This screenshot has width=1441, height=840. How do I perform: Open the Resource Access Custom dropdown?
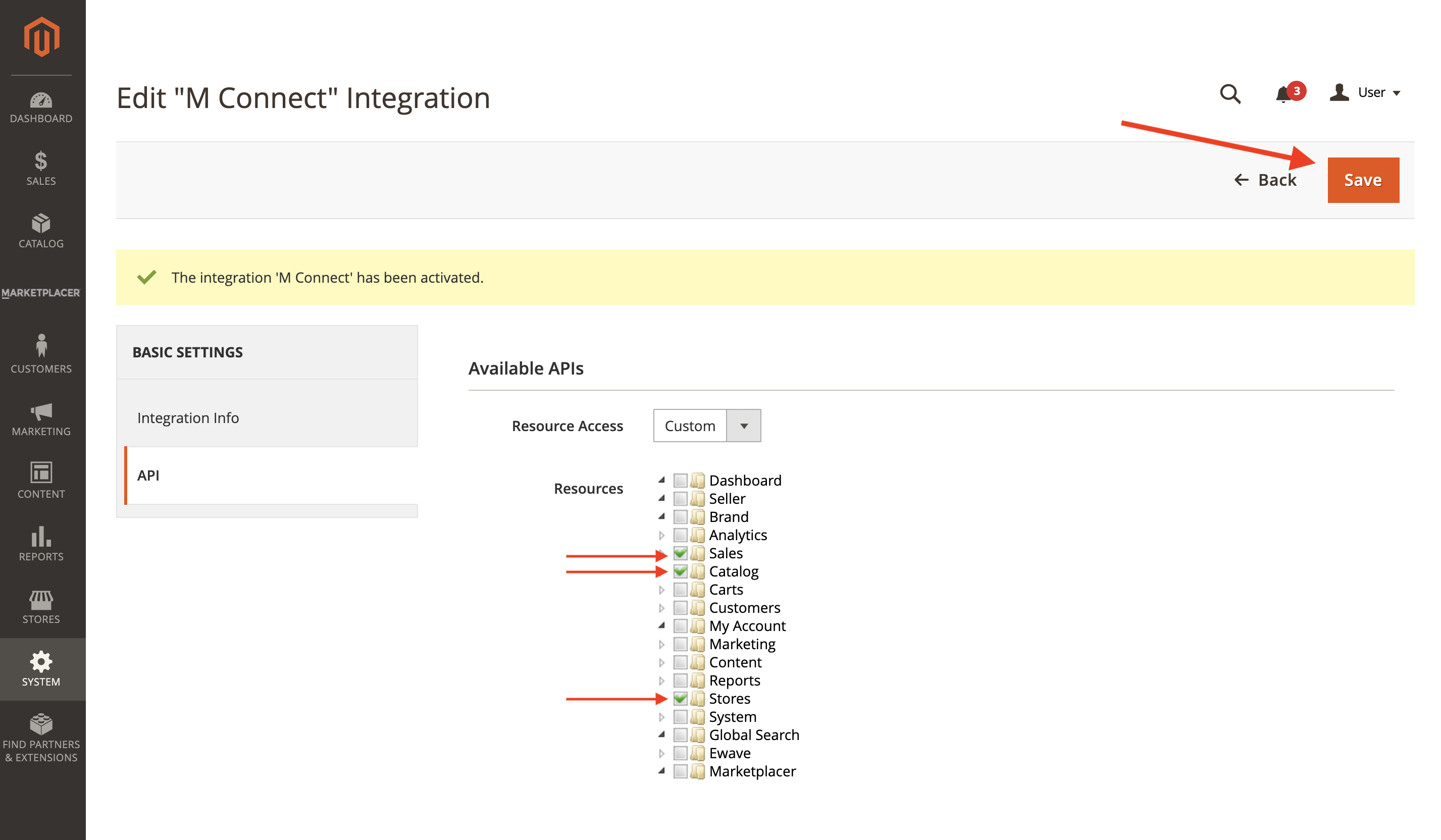tap(707, 426)
